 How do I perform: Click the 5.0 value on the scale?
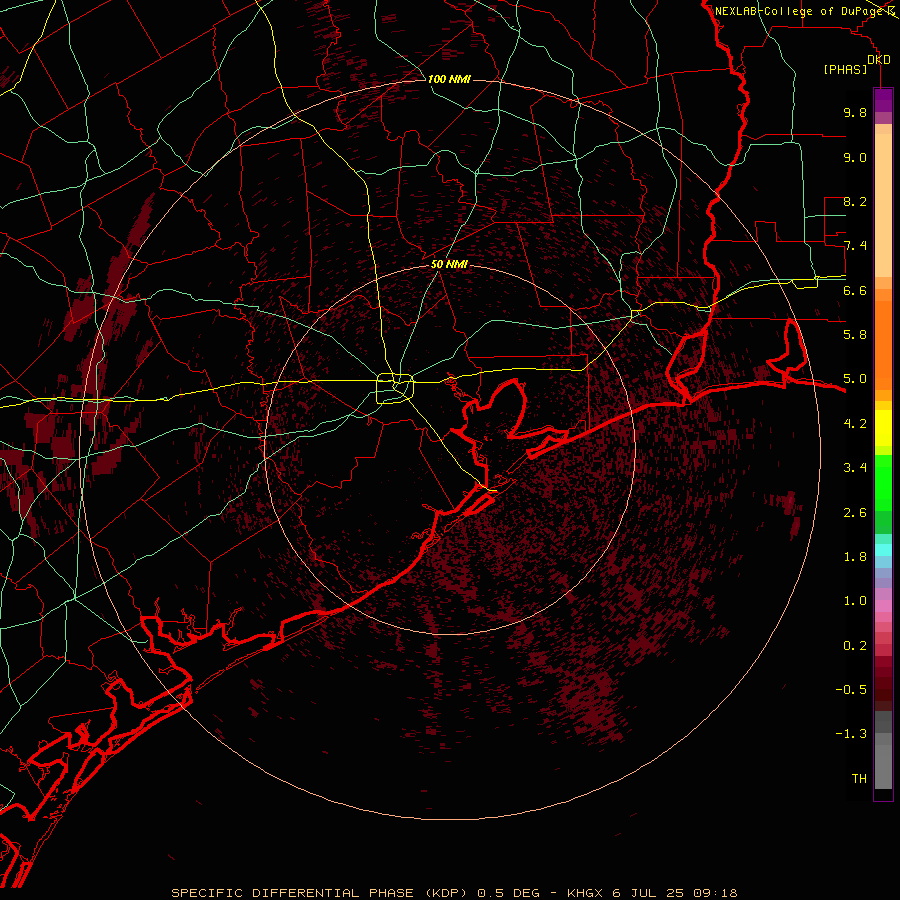click(855, 379)
